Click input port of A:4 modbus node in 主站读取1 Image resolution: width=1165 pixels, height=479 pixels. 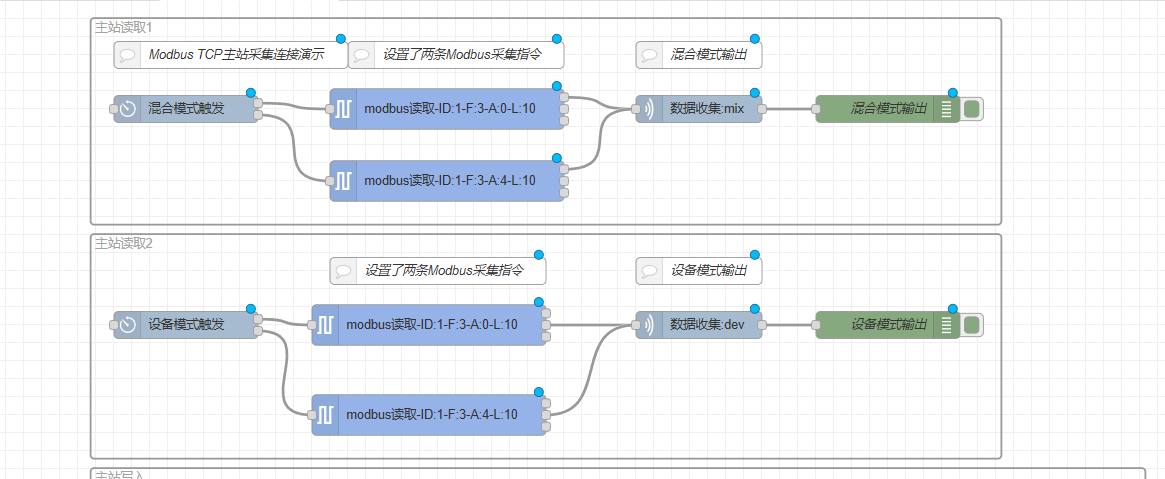pos(330,181)
